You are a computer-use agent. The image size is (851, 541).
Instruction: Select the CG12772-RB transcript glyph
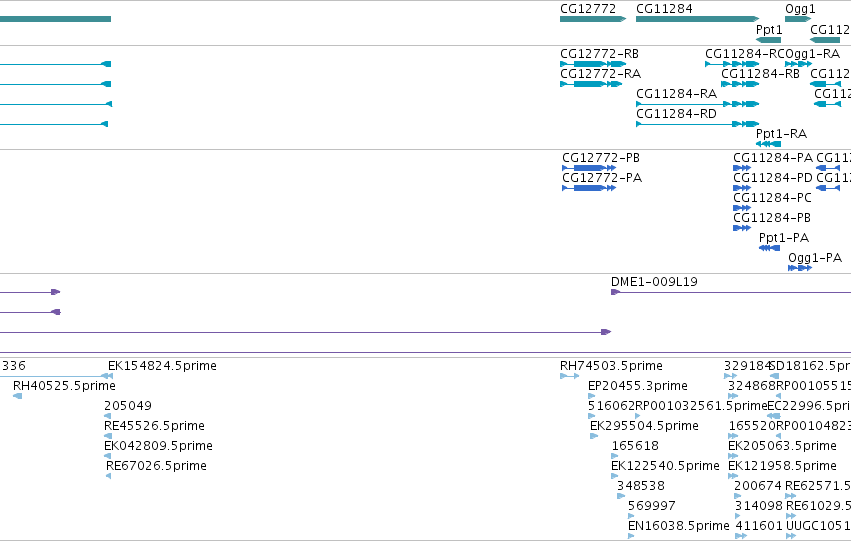pos(593,64)
